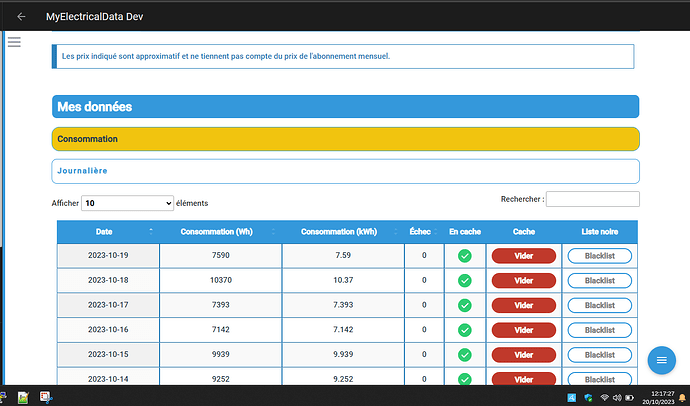Viewport: 690px width, 406px height.
Task: Select the 2023-10-18 date cell
Action: (108, 280)
